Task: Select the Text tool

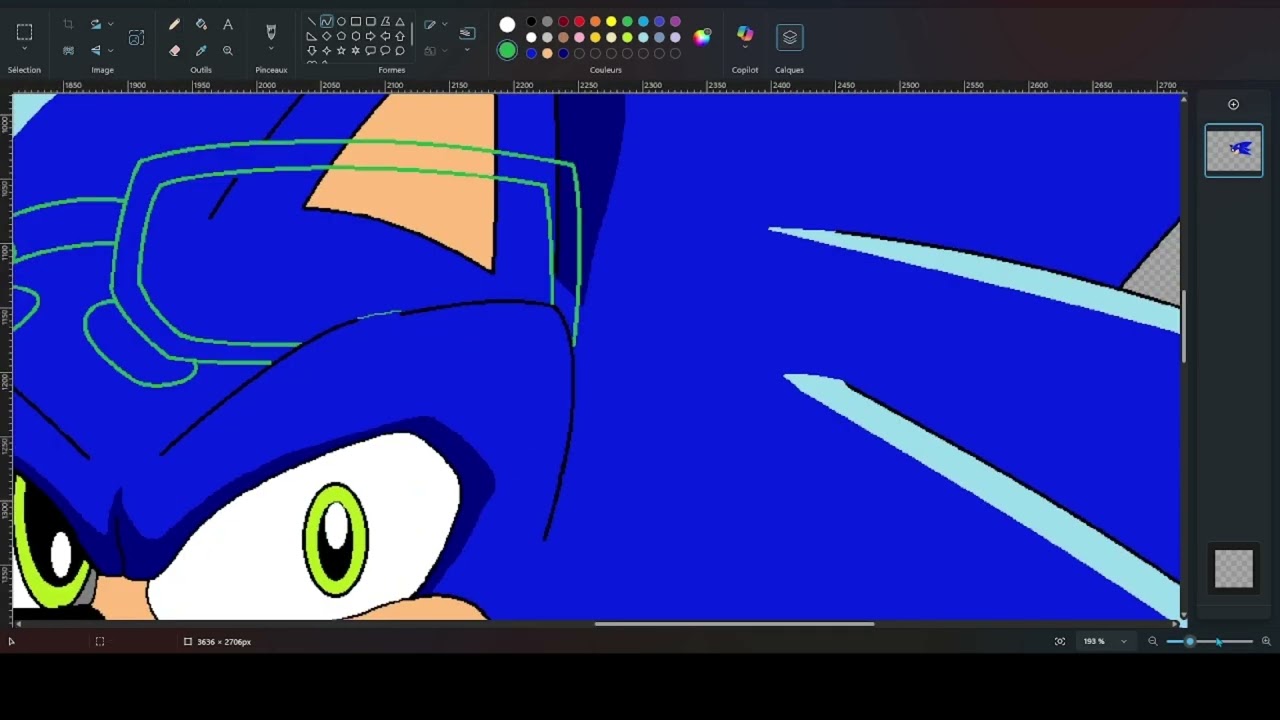Action: pos(228,24)
